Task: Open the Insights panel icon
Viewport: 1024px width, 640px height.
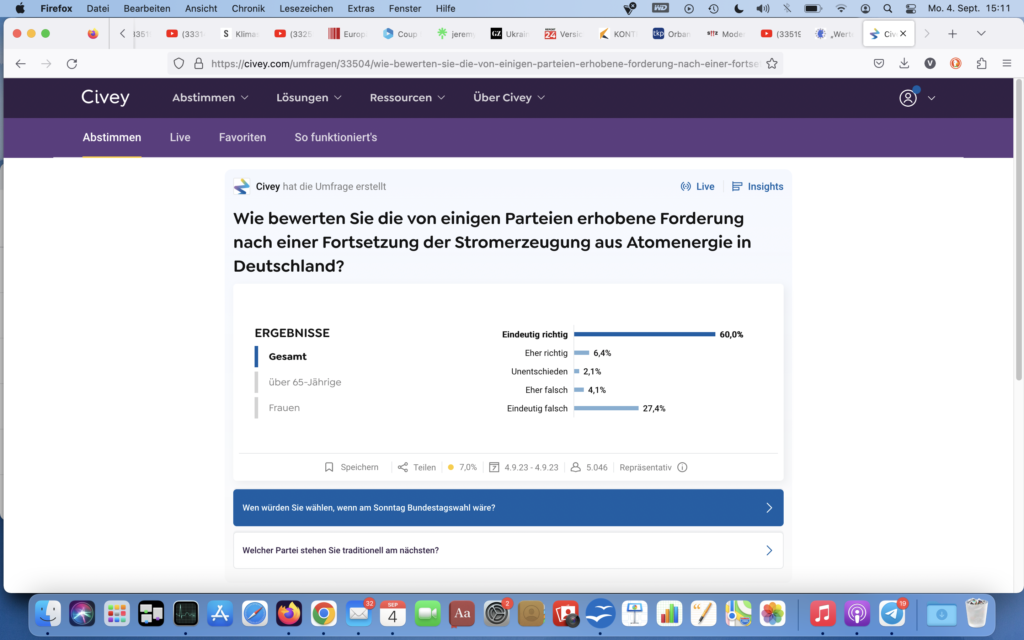Action: pyautogui.click(x=737, y=187)
